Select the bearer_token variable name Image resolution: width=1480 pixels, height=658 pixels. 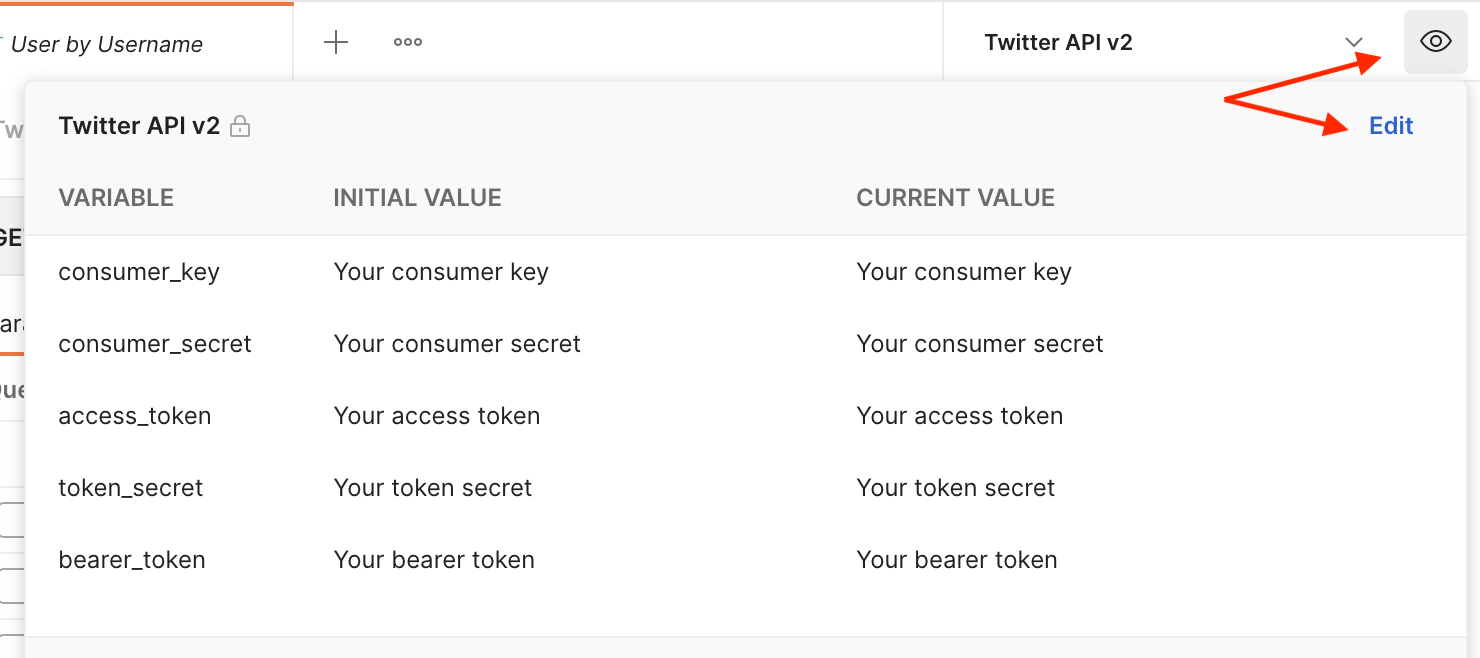point(132,560)
